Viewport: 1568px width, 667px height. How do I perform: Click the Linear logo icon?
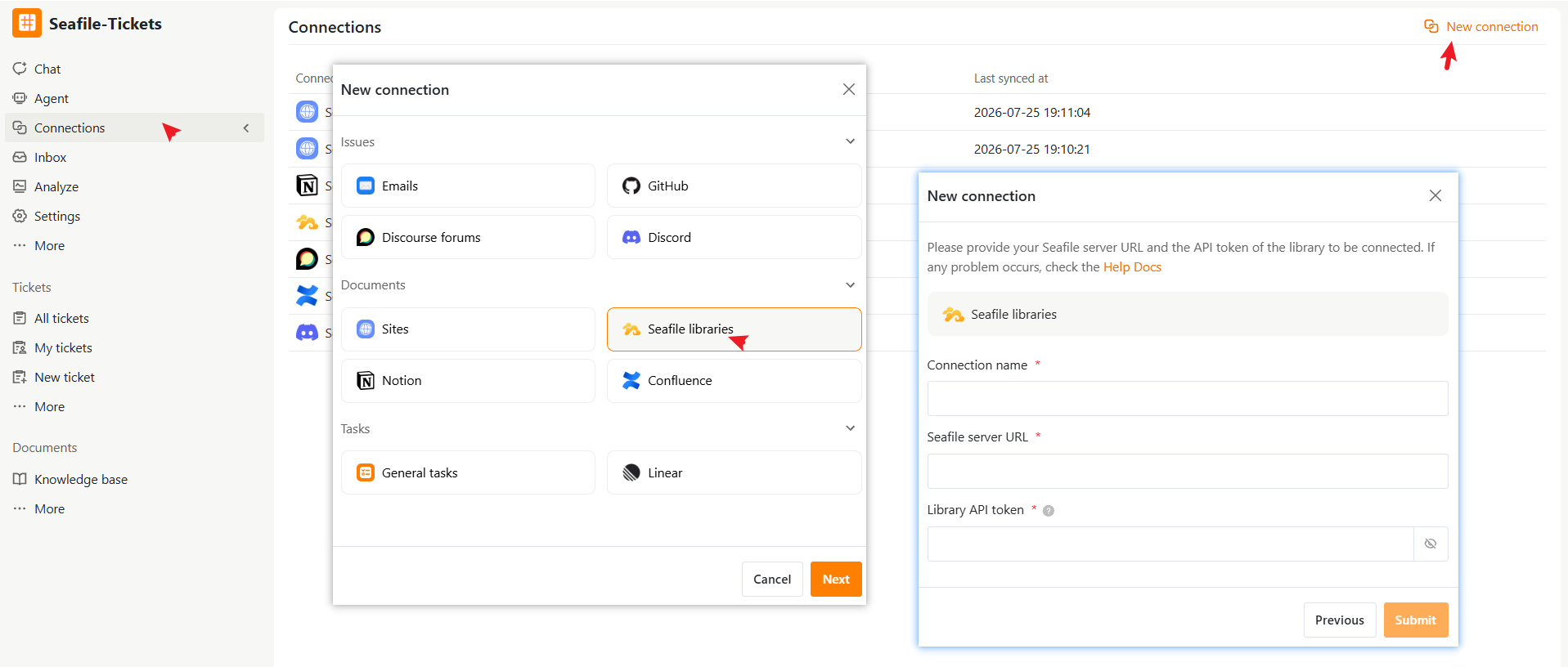(631, 472)
